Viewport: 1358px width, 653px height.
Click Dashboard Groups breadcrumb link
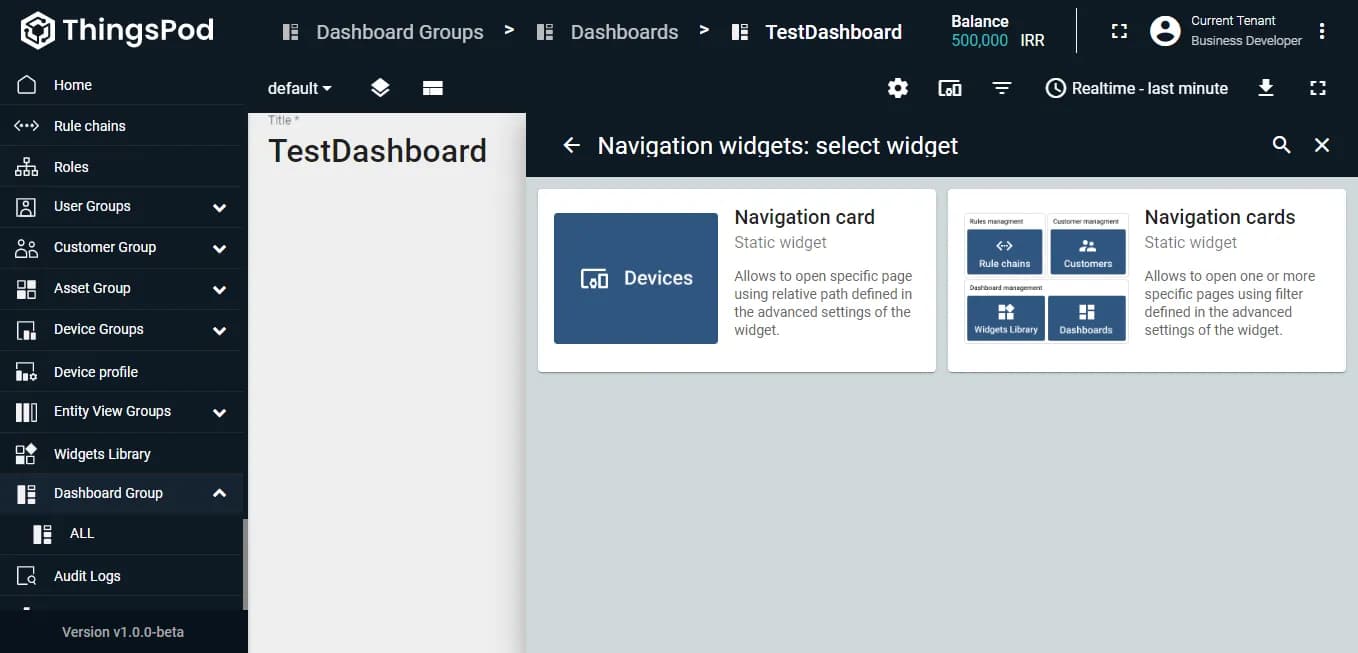tap(399, 32)
